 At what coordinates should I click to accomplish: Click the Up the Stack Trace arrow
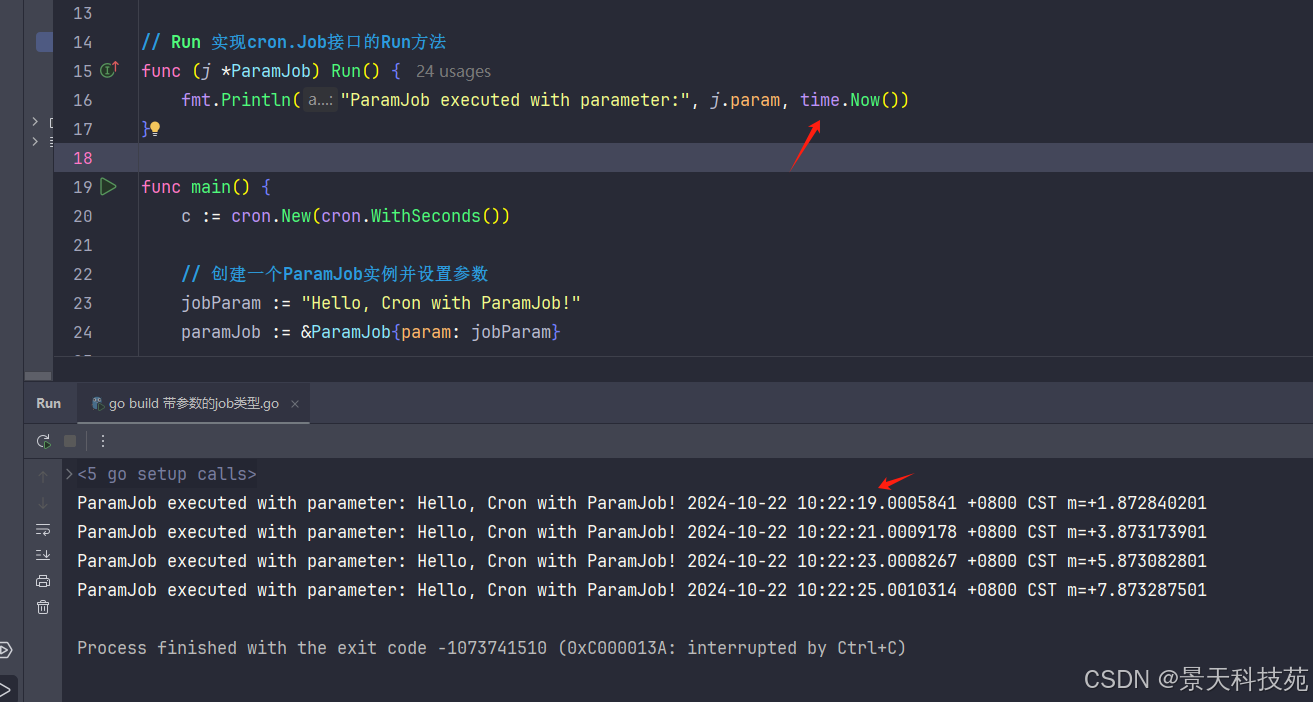(43, 477)
